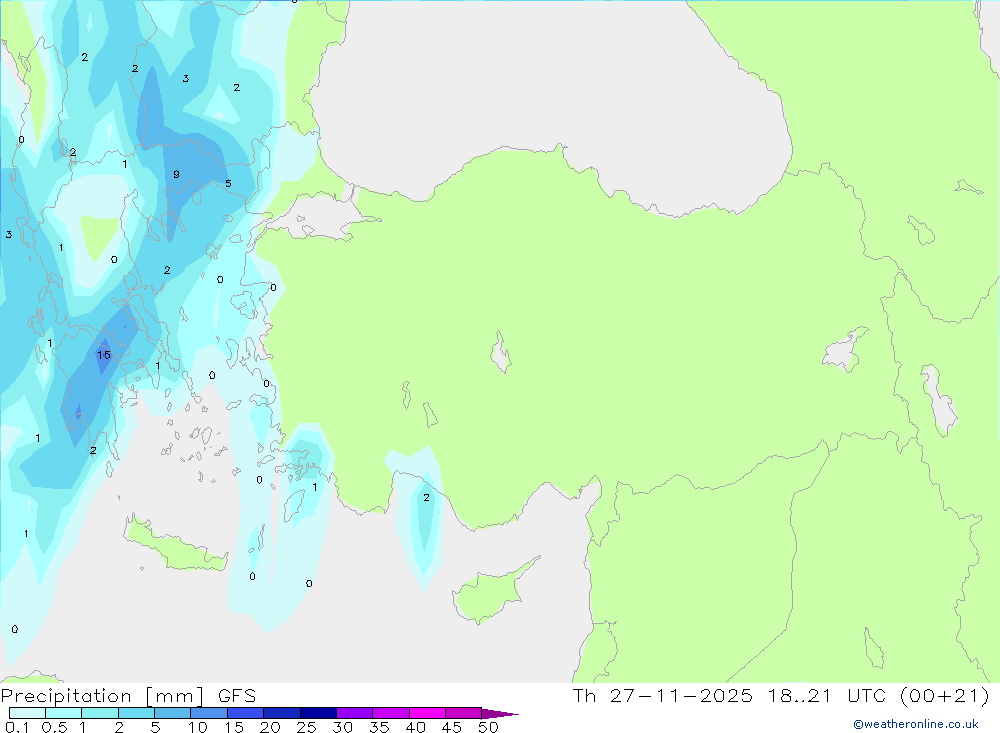This screenshot has height=733, width=1000.
Task: Click the 20–25 mm dark blue swatch
Action: pos(282,713)
